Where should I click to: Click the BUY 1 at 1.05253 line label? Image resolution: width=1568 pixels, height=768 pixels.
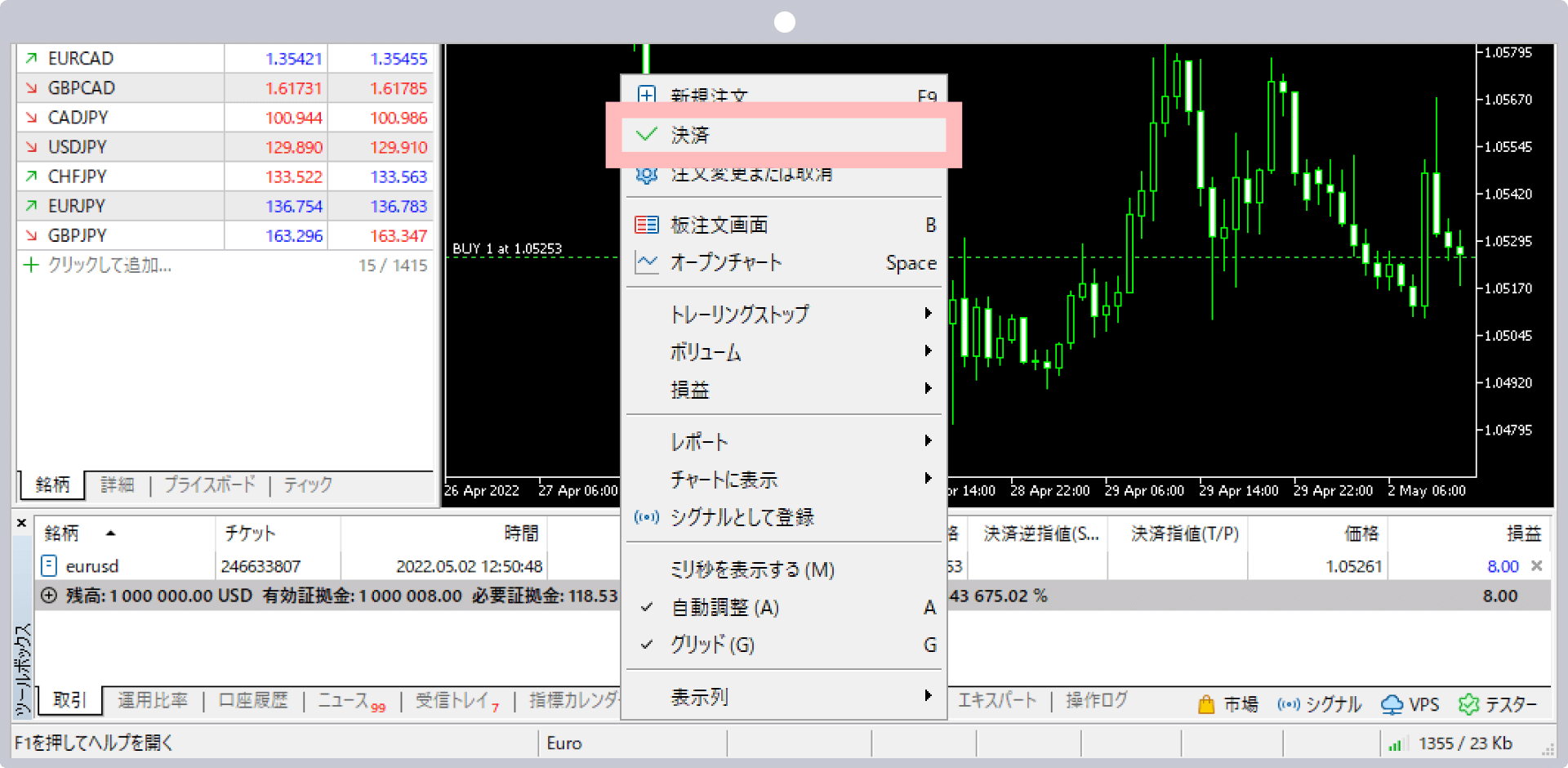pyautogui.click(x=507, y=248)
